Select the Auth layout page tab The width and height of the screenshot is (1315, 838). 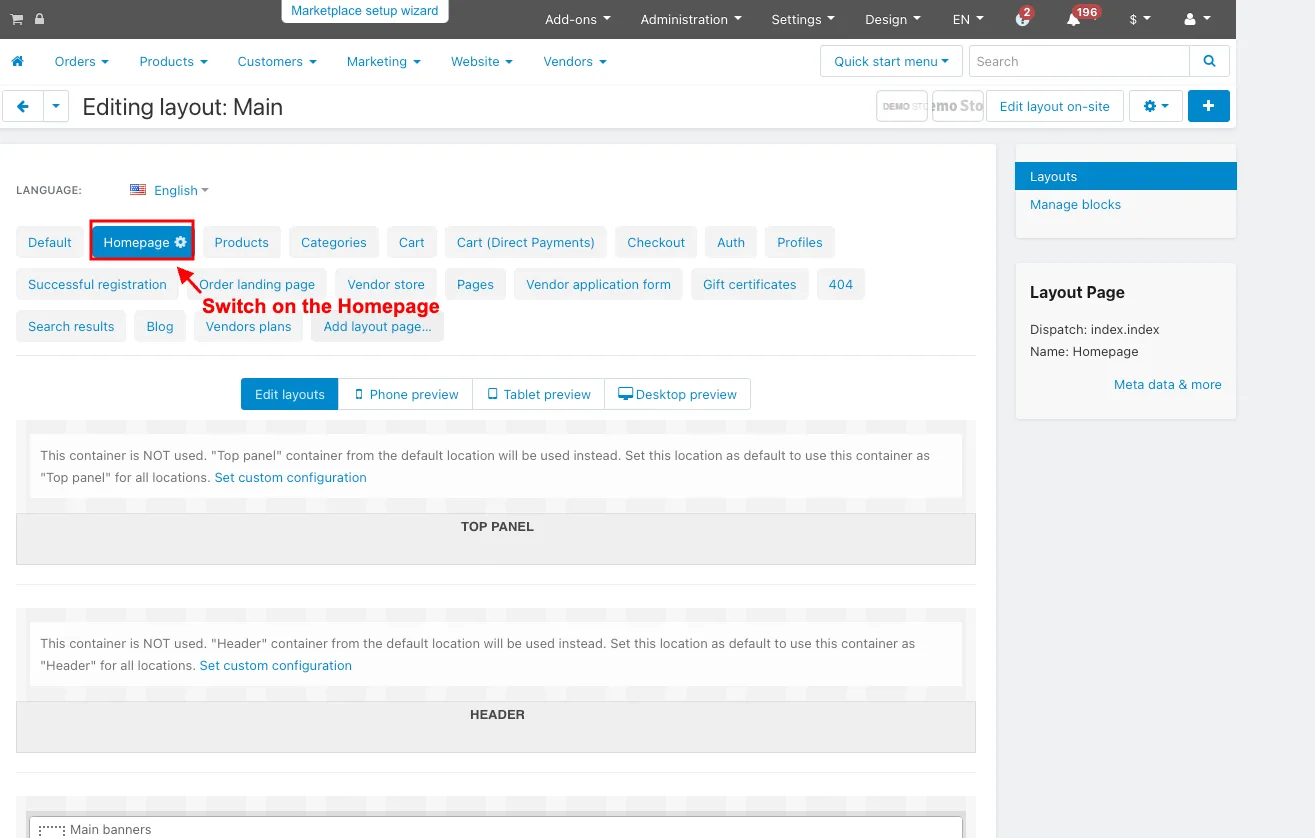tap(731, 242)
